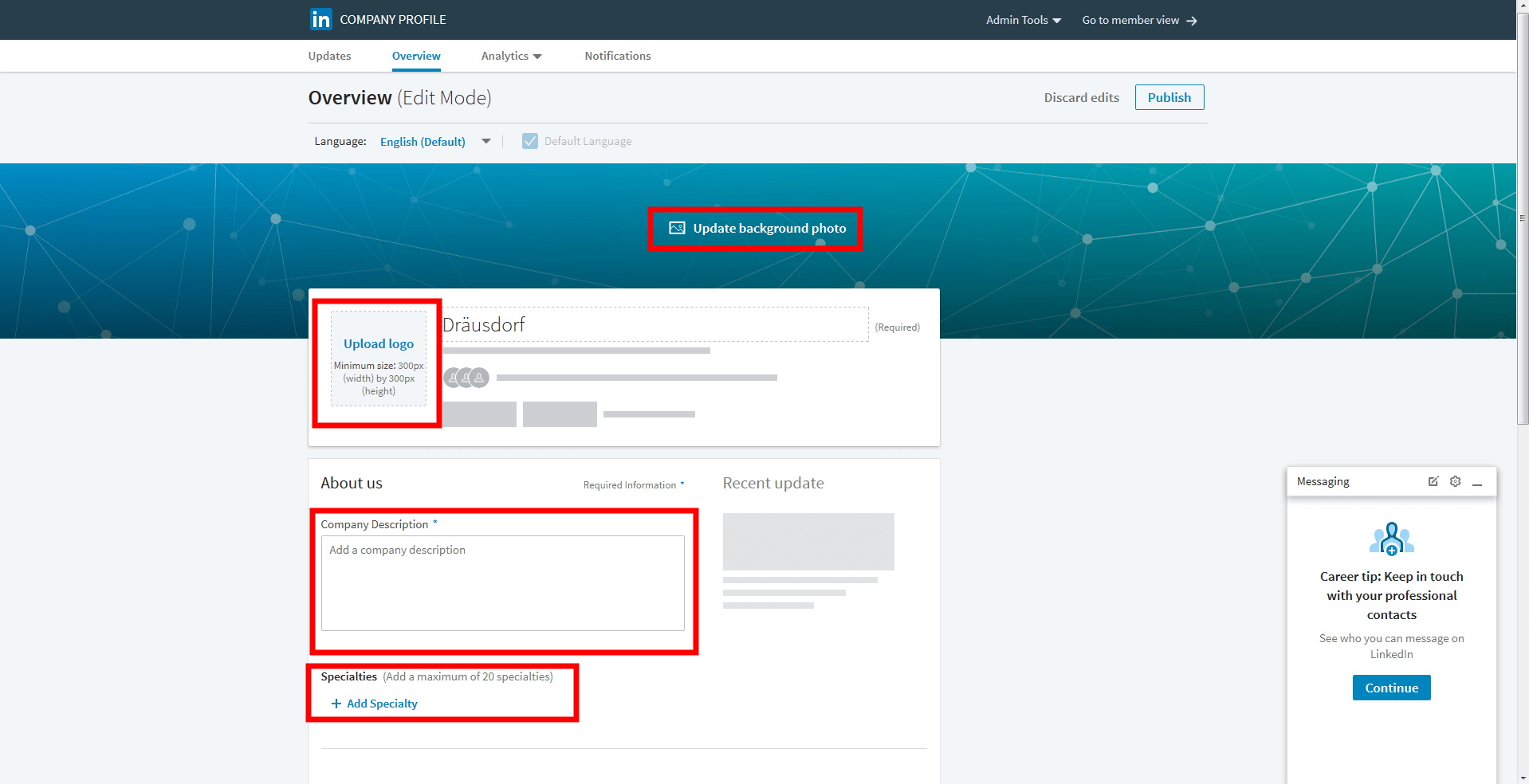Click the arrow icon beside Go to member view
Viewport: 1529px width, 784px height.
(1192, 21)
